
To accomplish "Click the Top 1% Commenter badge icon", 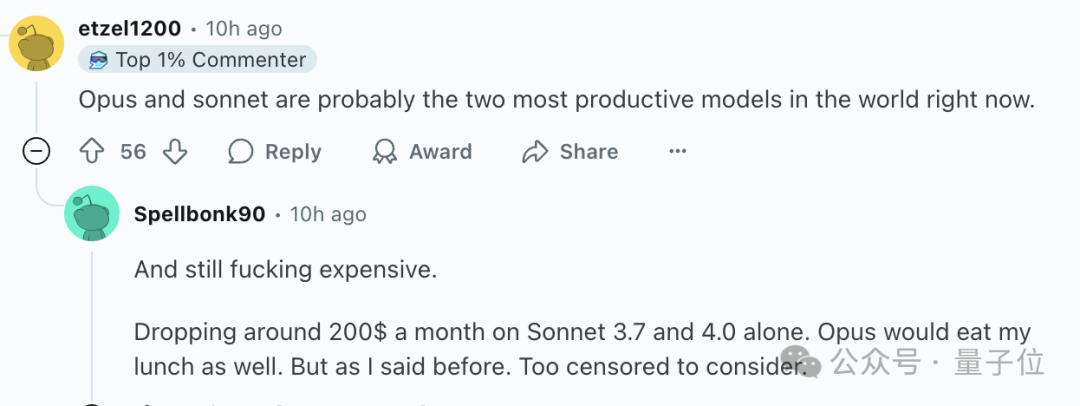I will pyautogui.click(x=98, y=61).
